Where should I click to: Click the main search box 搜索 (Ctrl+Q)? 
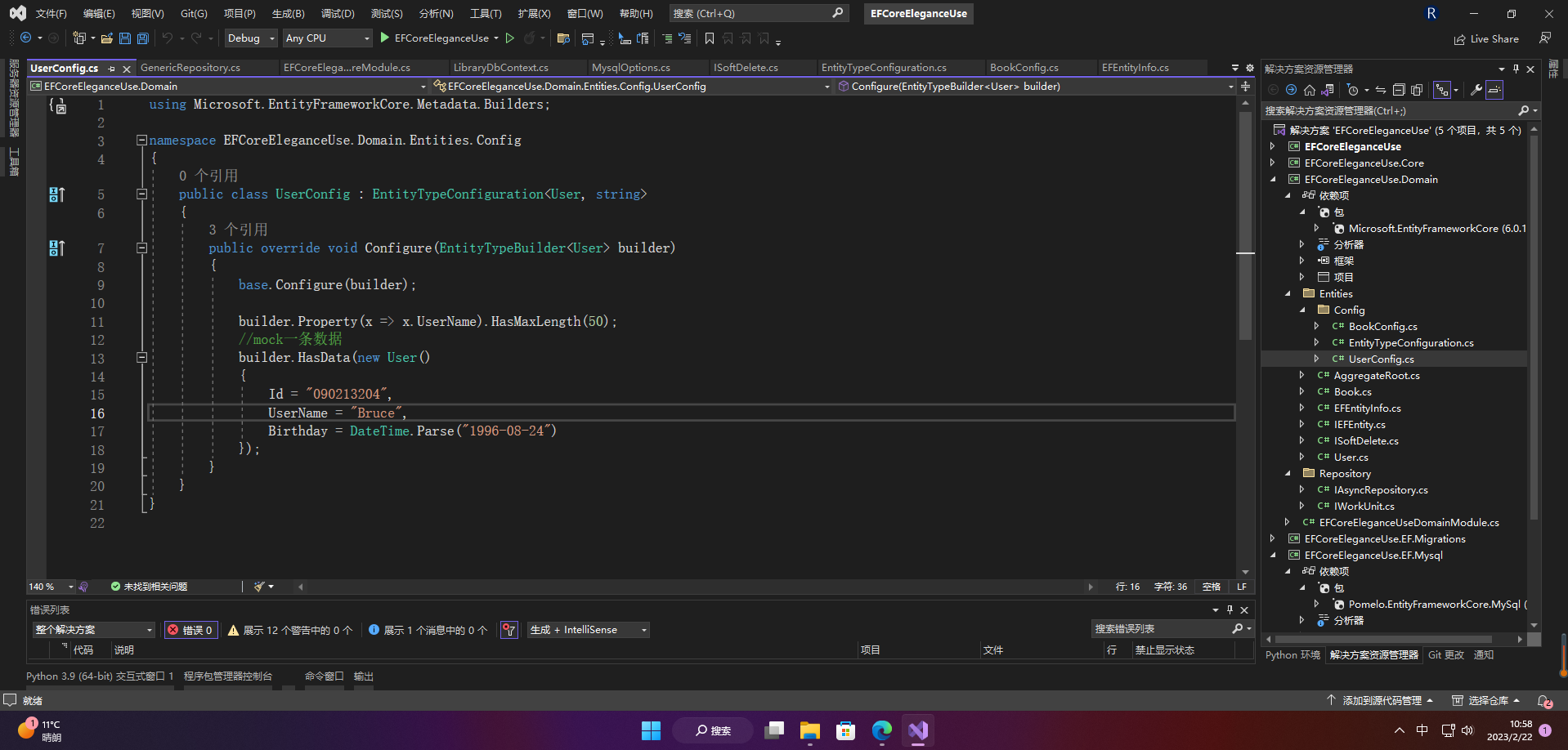tap(759, 14)
